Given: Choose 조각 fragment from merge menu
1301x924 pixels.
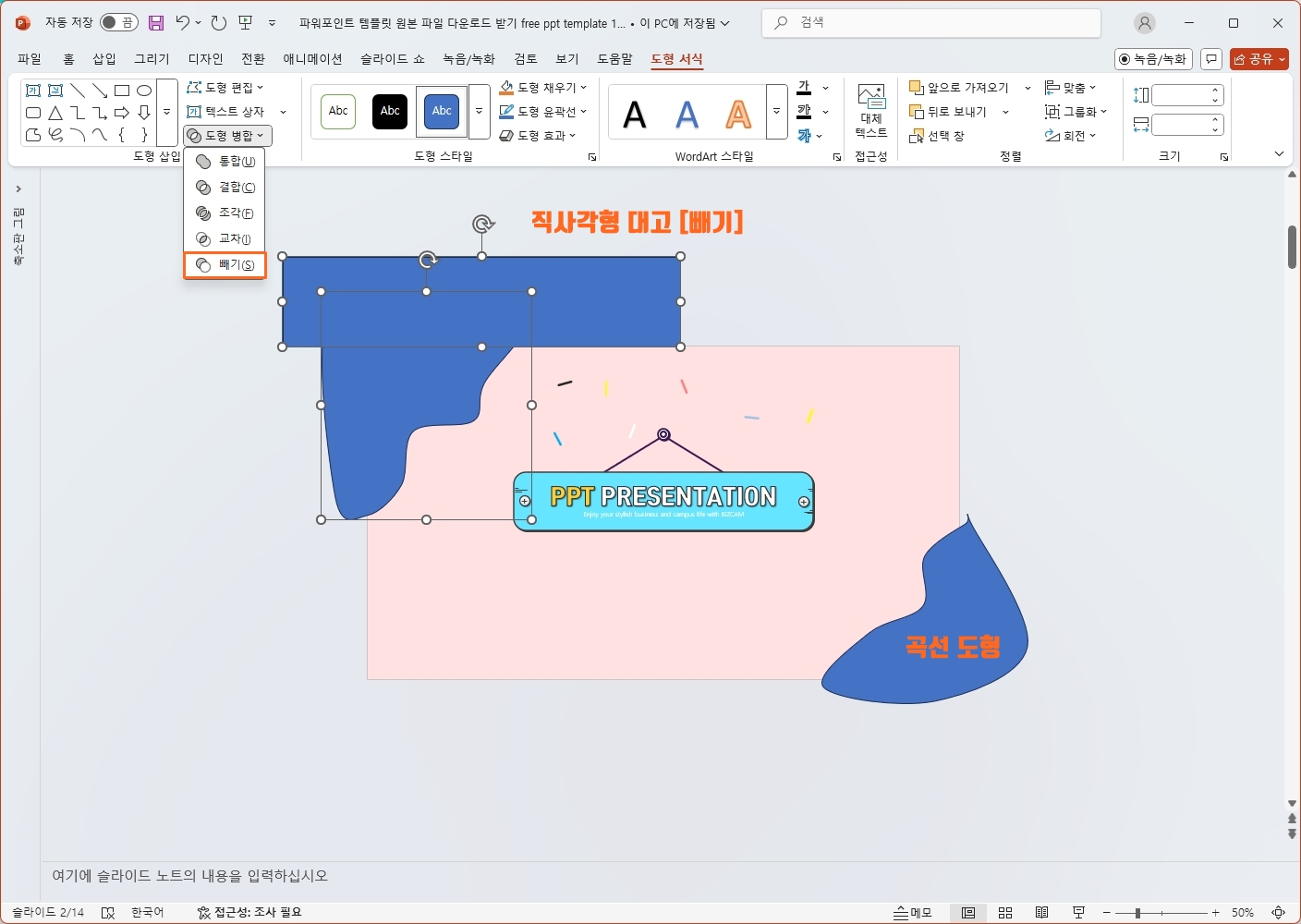Looking at the screenshot, I should click(225, 213).
